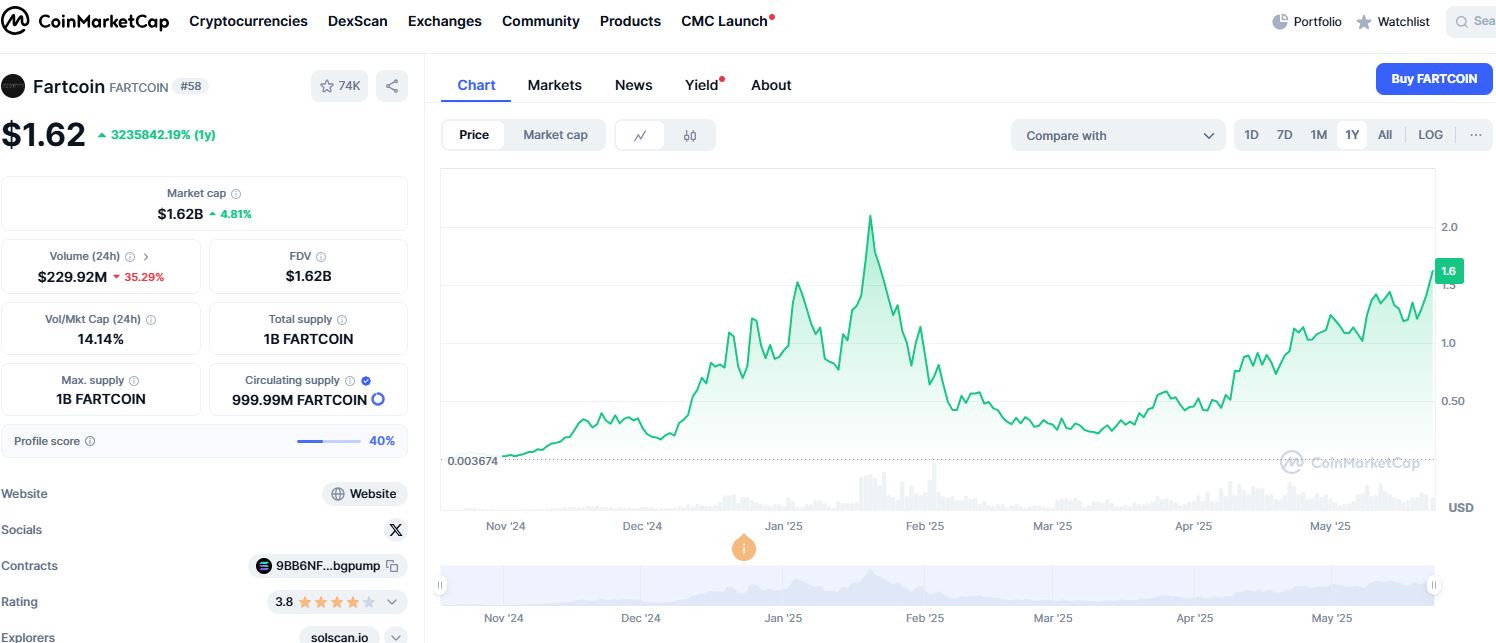Open the CoinMarketCap logo home link
Viewport: 1496px width, 643px height.
tap(86, 22)
